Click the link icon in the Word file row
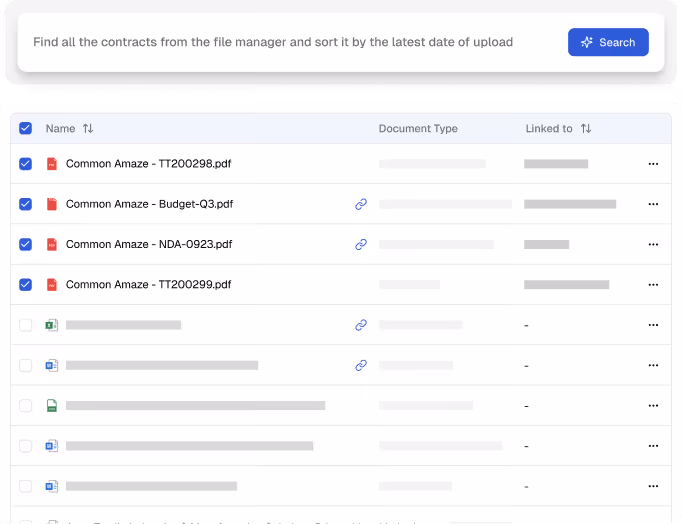This screenshot has width=682, height=524. (361, 365)
